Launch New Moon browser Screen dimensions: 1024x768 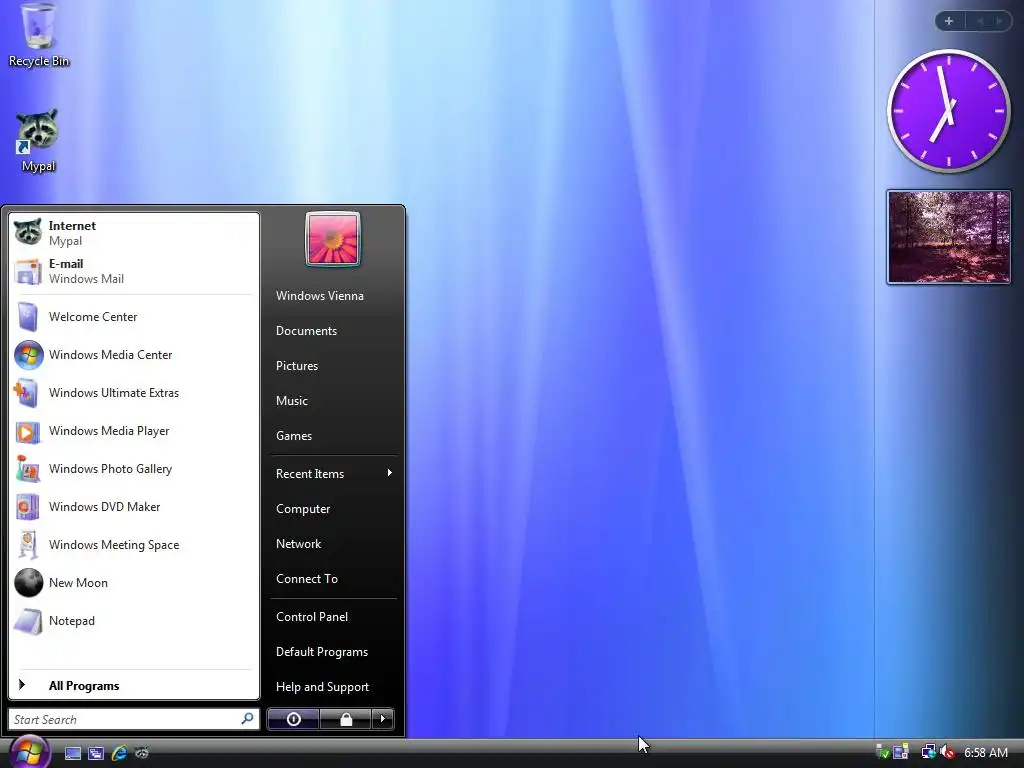(x=134, y=583)
